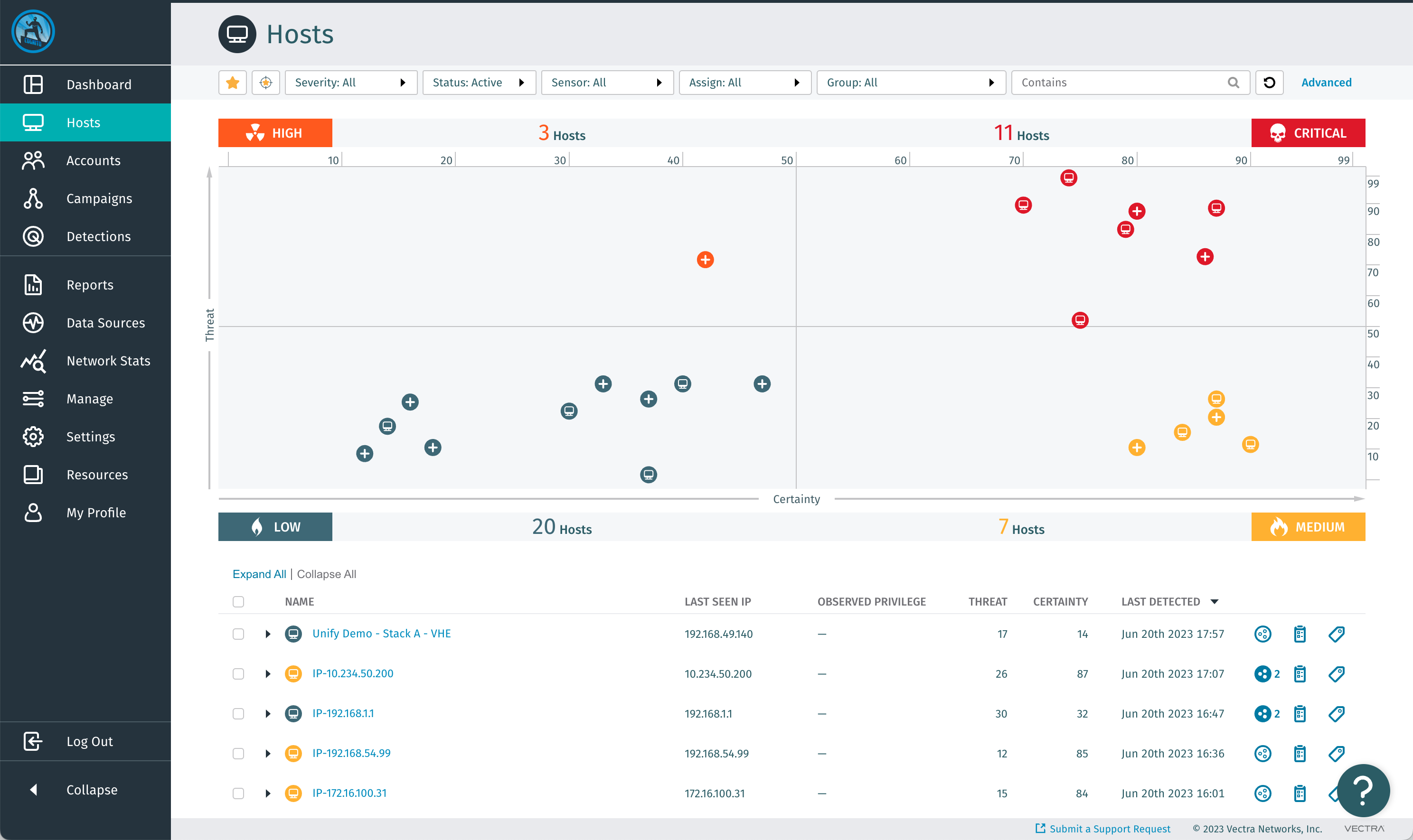Viewport: 1413px width, 840px height.
Task: Expand the IP-172.16.100.31 row arrow
Action: 268,793
